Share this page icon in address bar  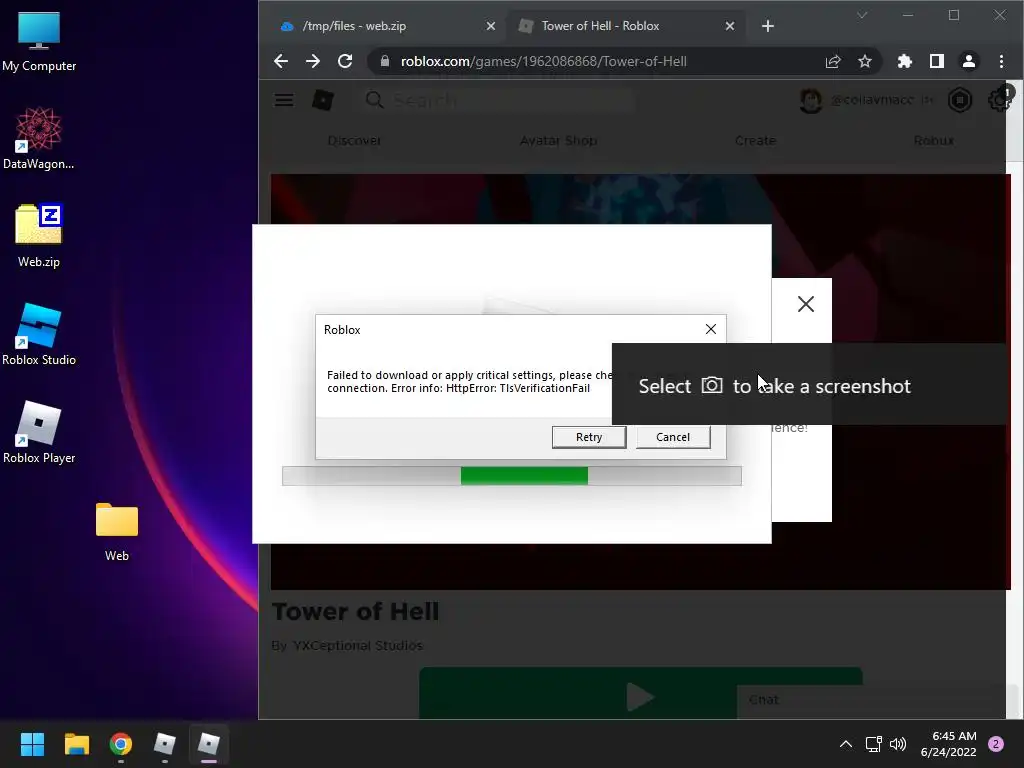point(833,61)
